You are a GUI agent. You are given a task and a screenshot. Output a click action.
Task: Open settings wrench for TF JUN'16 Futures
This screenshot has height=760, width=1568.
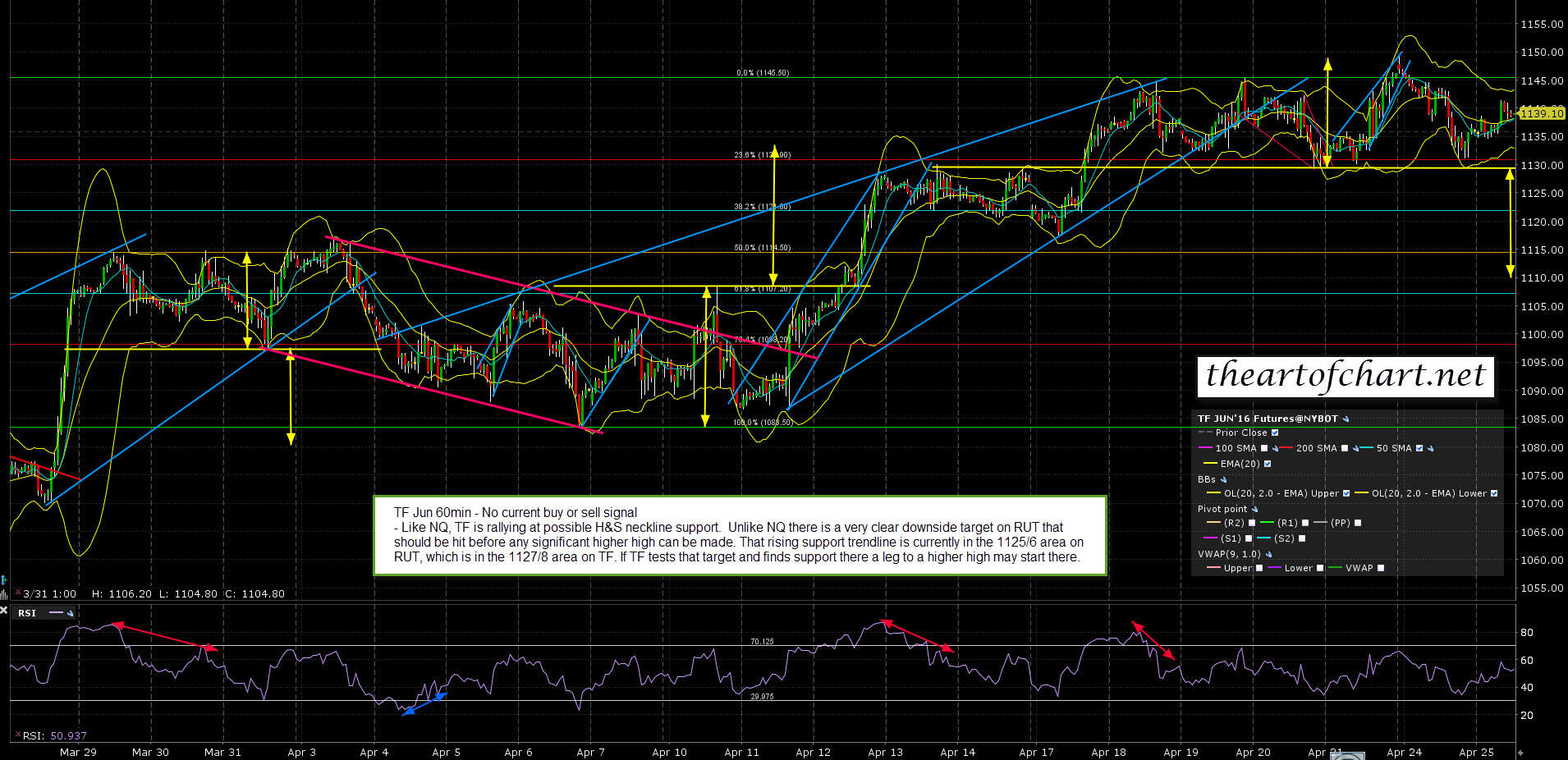1346,419
